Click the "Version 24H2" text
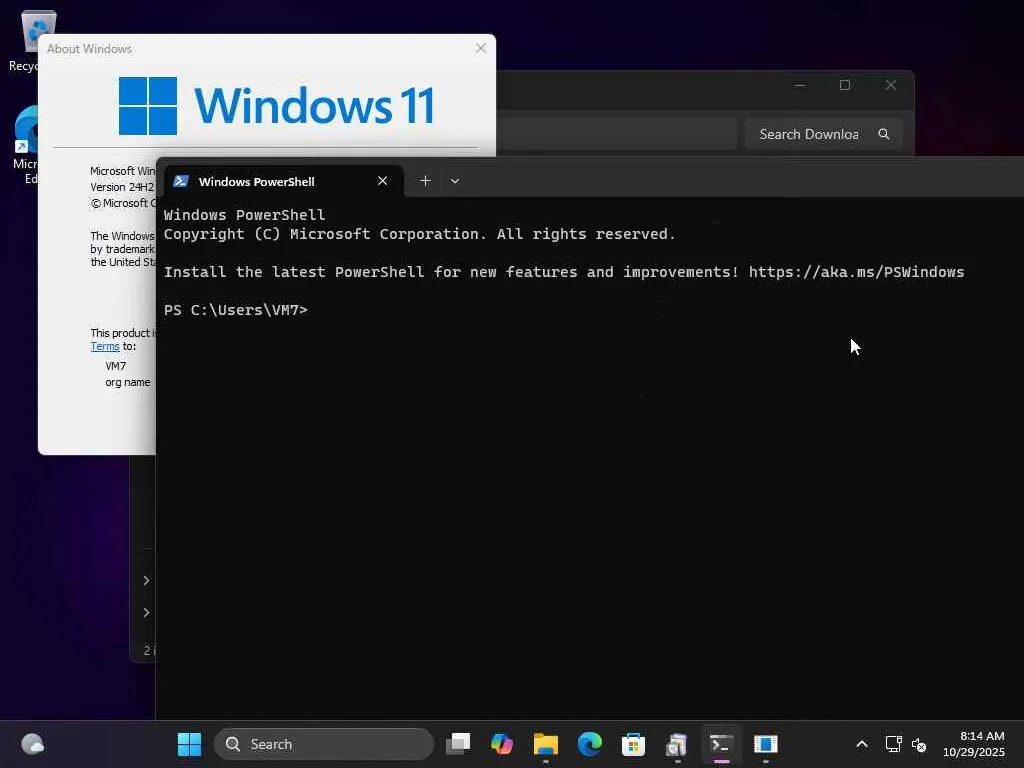The image size is (1024, 768). [x=122, y=187]
